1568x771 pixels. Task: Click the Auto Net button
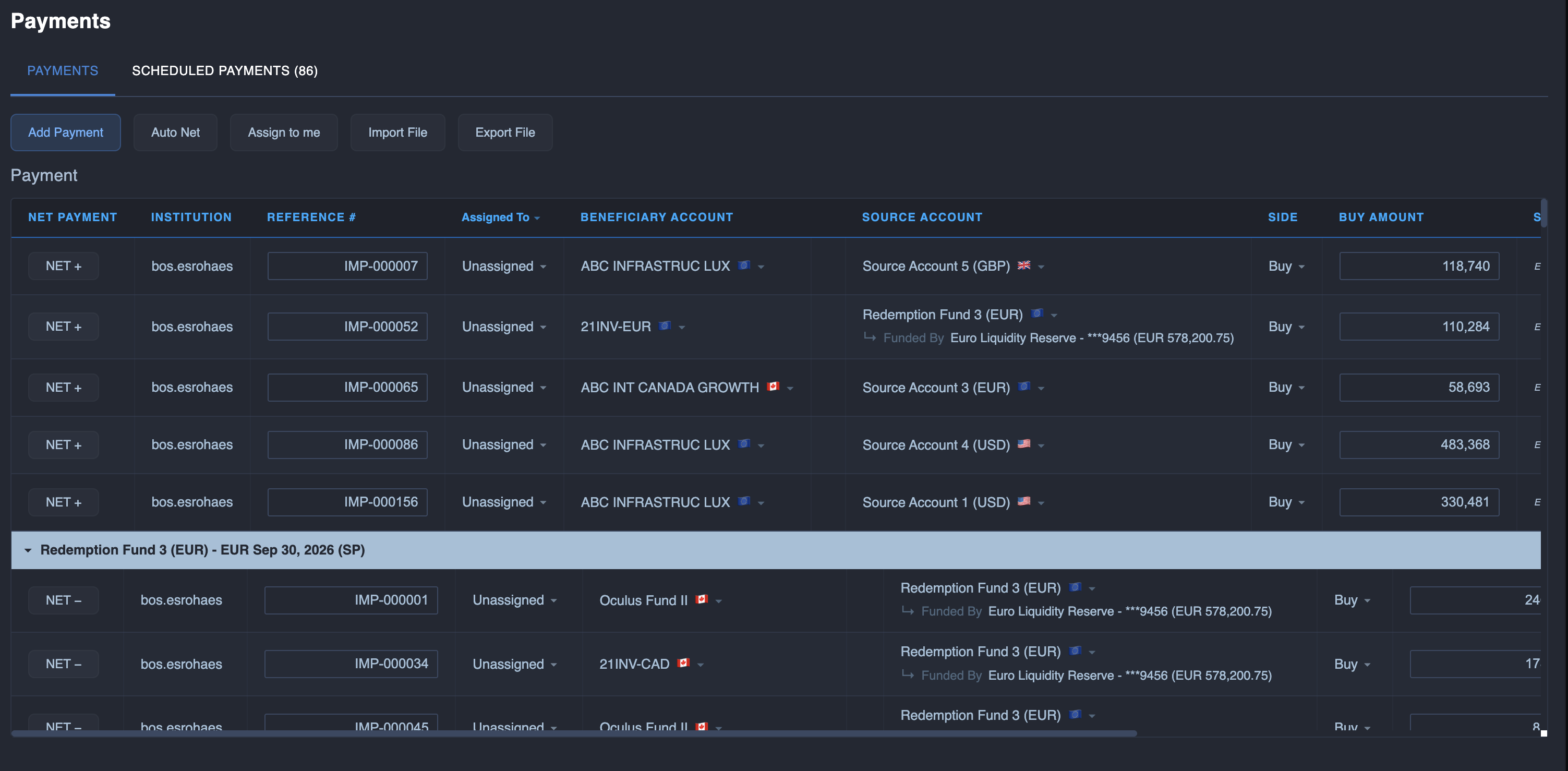pyautogui.click(x=175, y=132)
